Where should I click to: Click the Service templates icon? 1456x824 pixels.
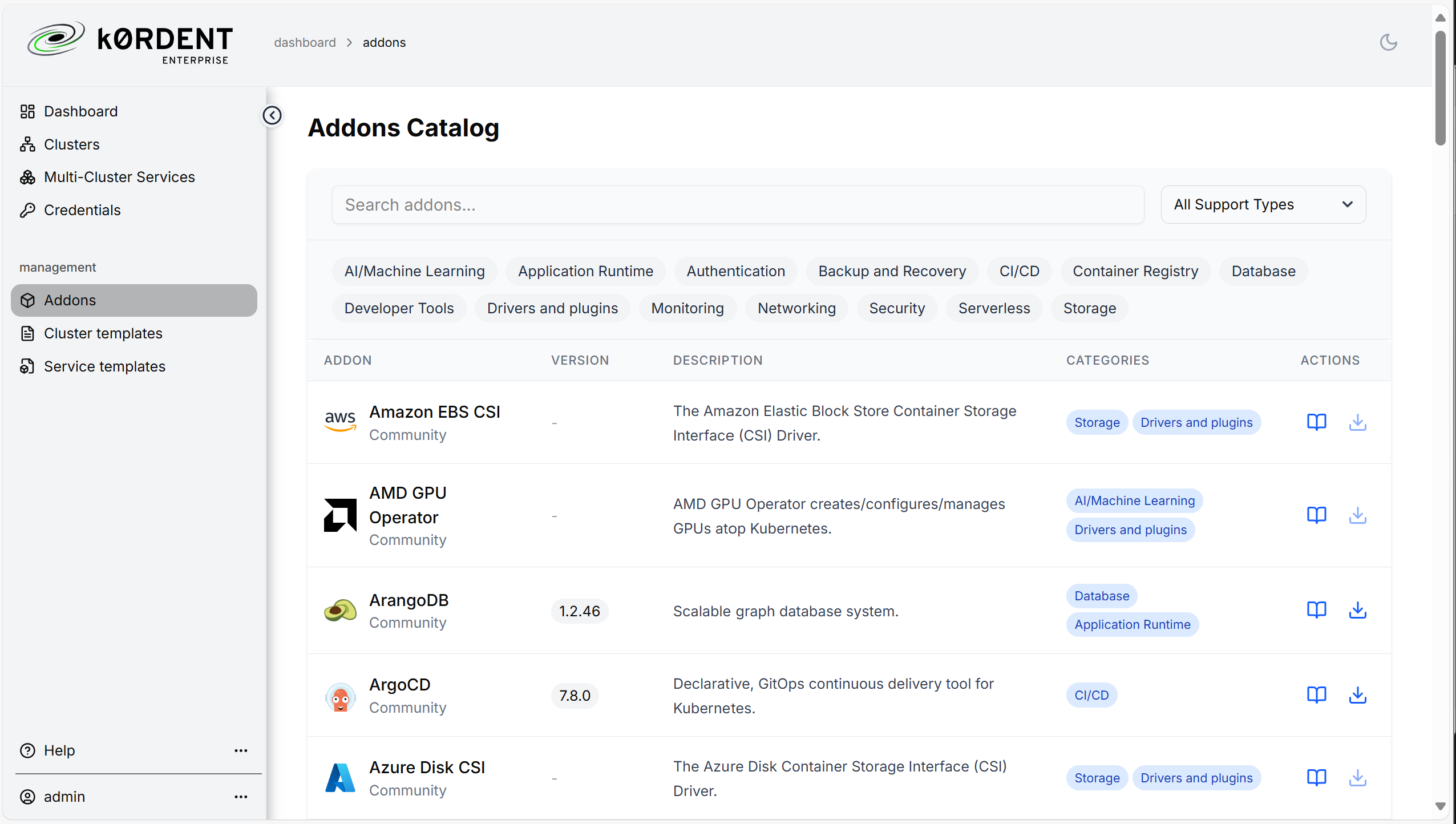pos(27,366)
